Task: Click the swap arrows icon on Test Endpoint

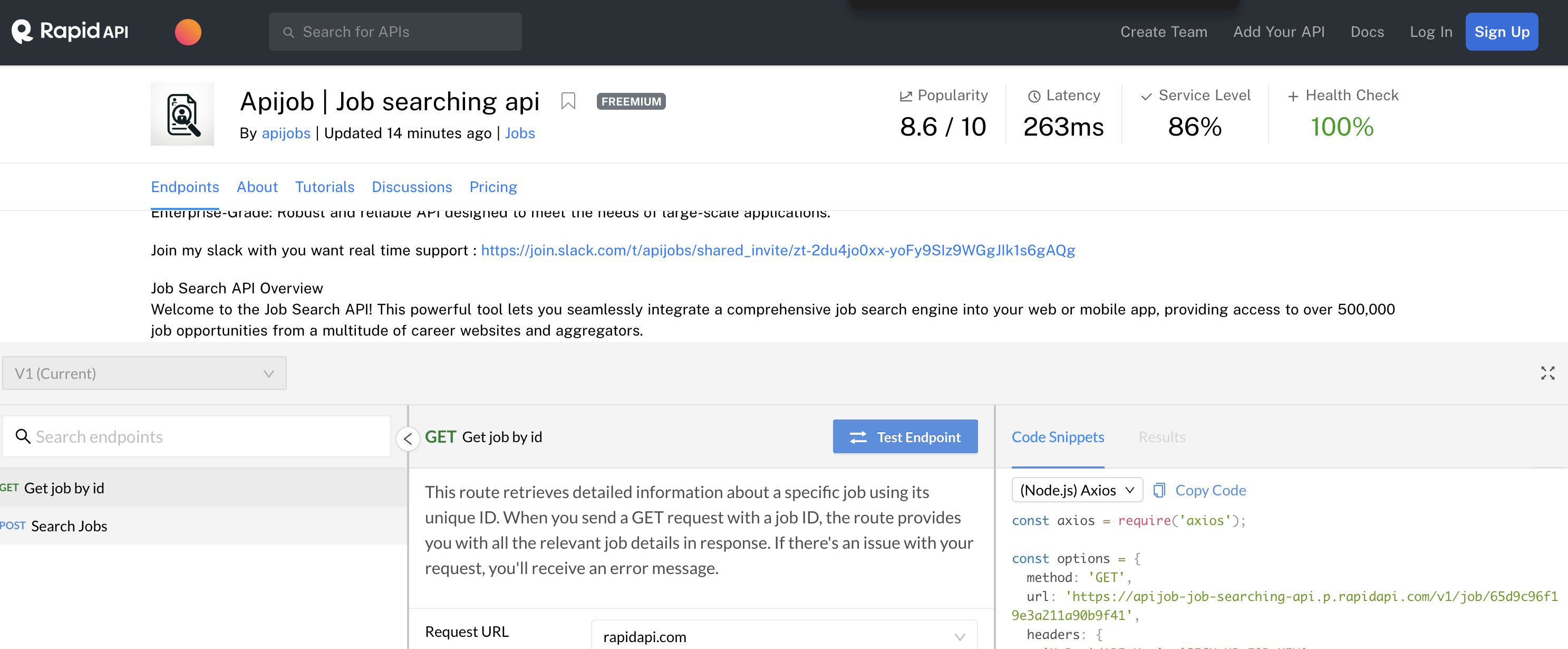Action: tap(858, 437)
